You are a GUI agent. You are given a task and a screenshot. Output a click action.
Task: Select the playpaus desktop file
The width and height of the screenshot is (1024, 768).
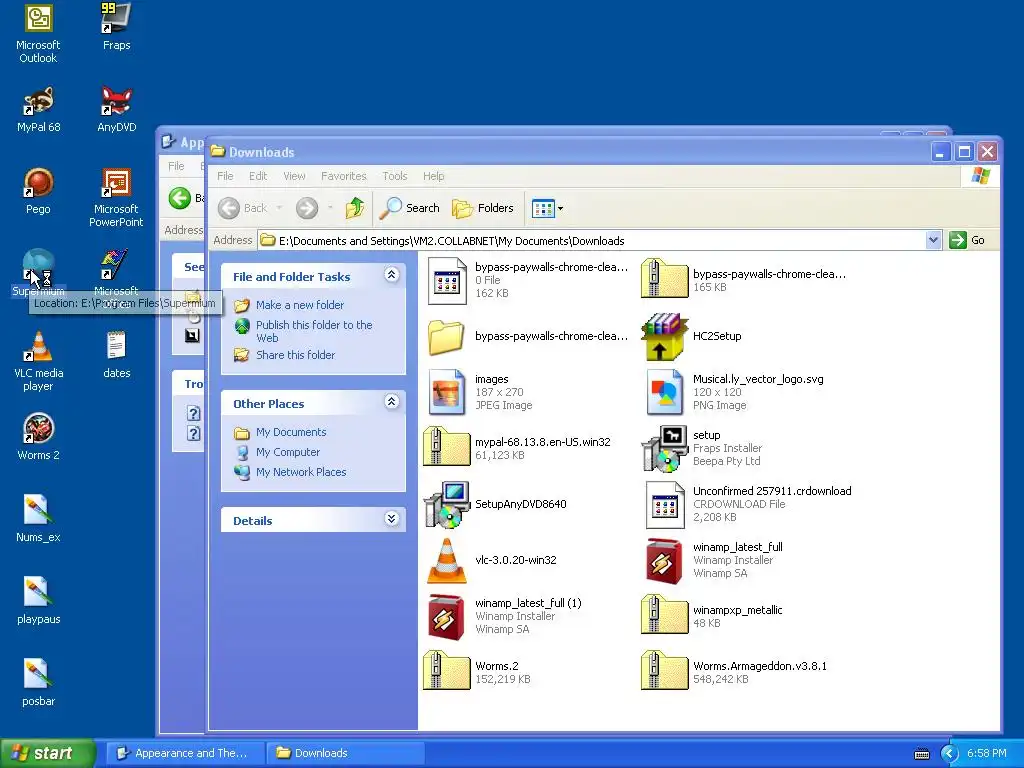pyautogui.click(x=38, y=602)
